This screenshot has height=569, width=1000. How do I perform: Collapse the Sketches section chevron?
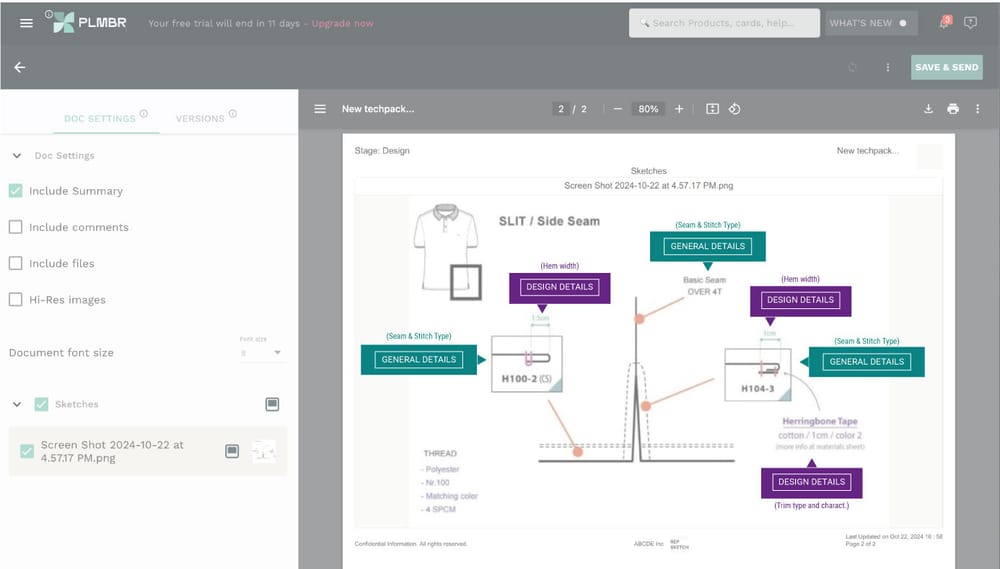(x=17, y=404)
